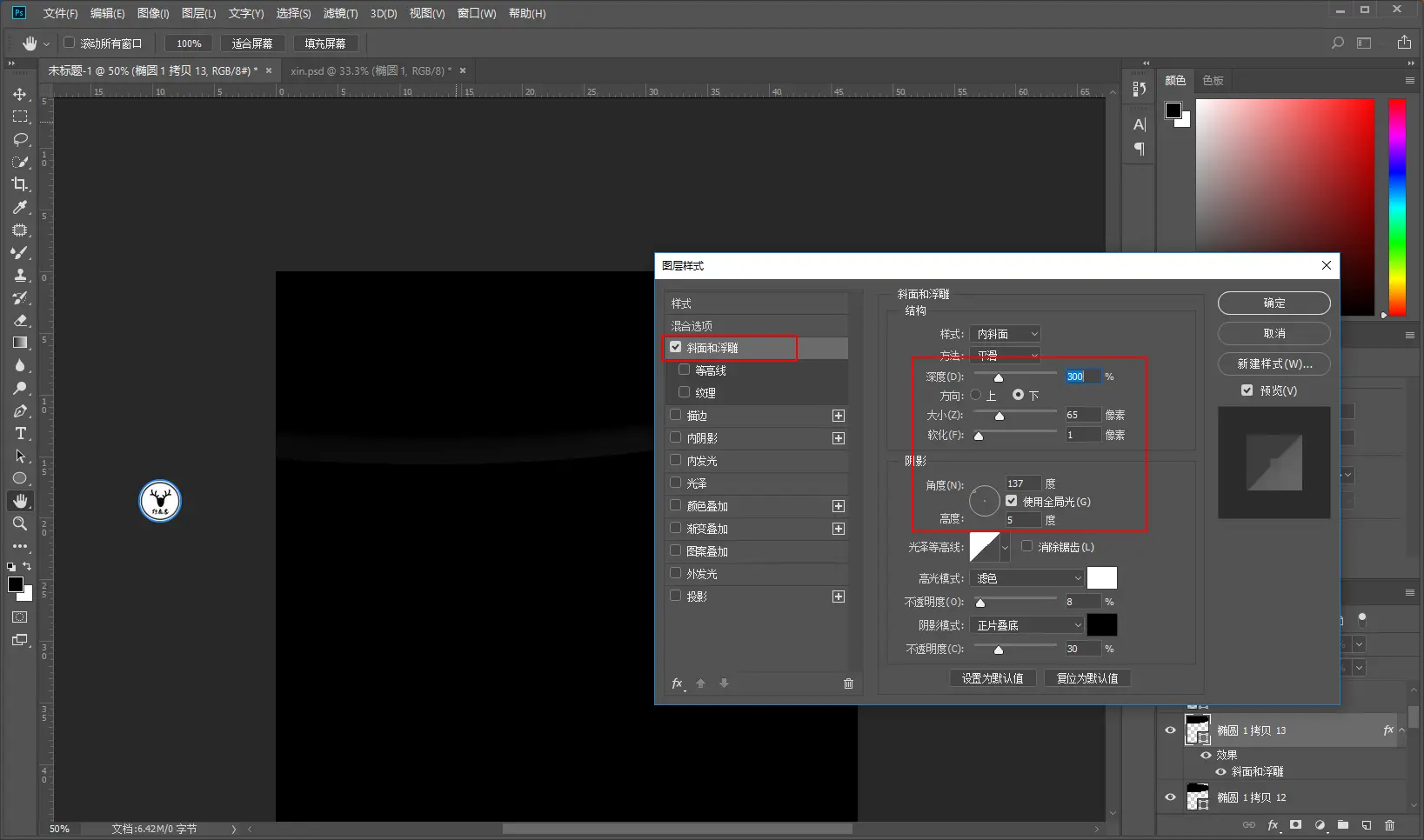Screen dimensions: 1424x840
Task: Select the Horizontal Type tool
Action: tap(20, 433)
